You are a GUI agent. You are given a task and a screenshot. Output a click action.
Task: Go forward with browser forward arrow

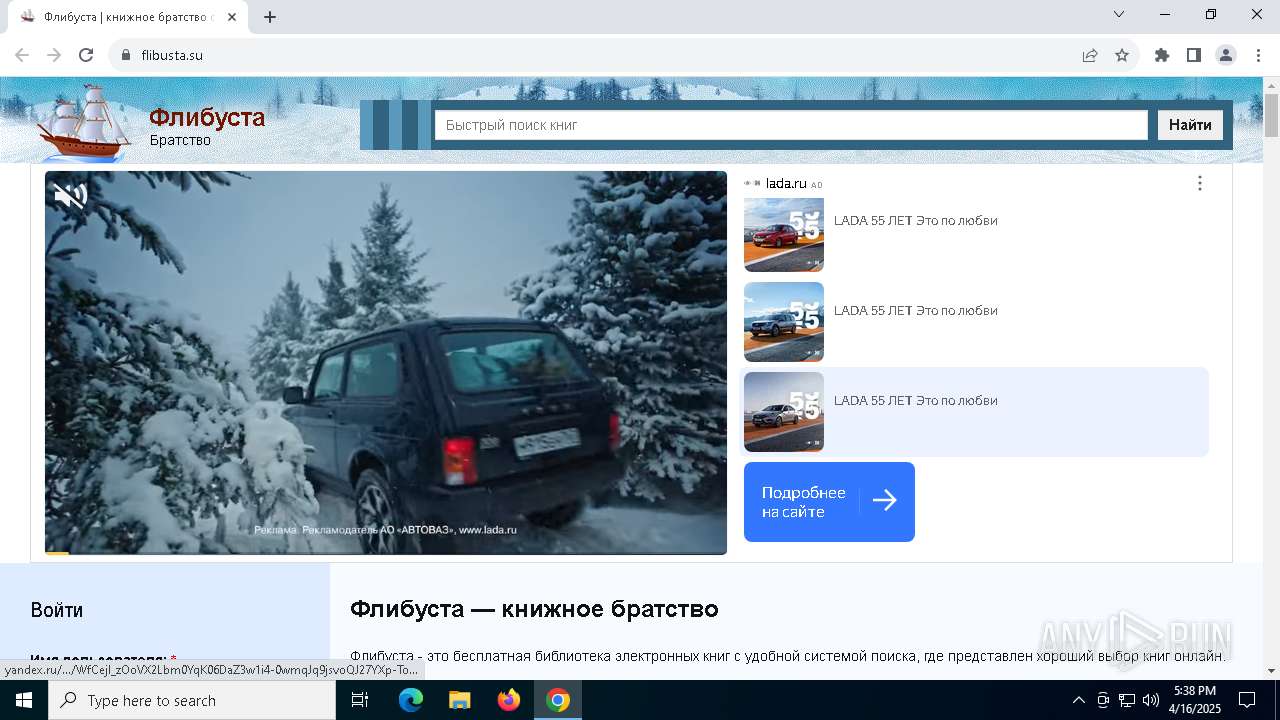pos(54,55)
